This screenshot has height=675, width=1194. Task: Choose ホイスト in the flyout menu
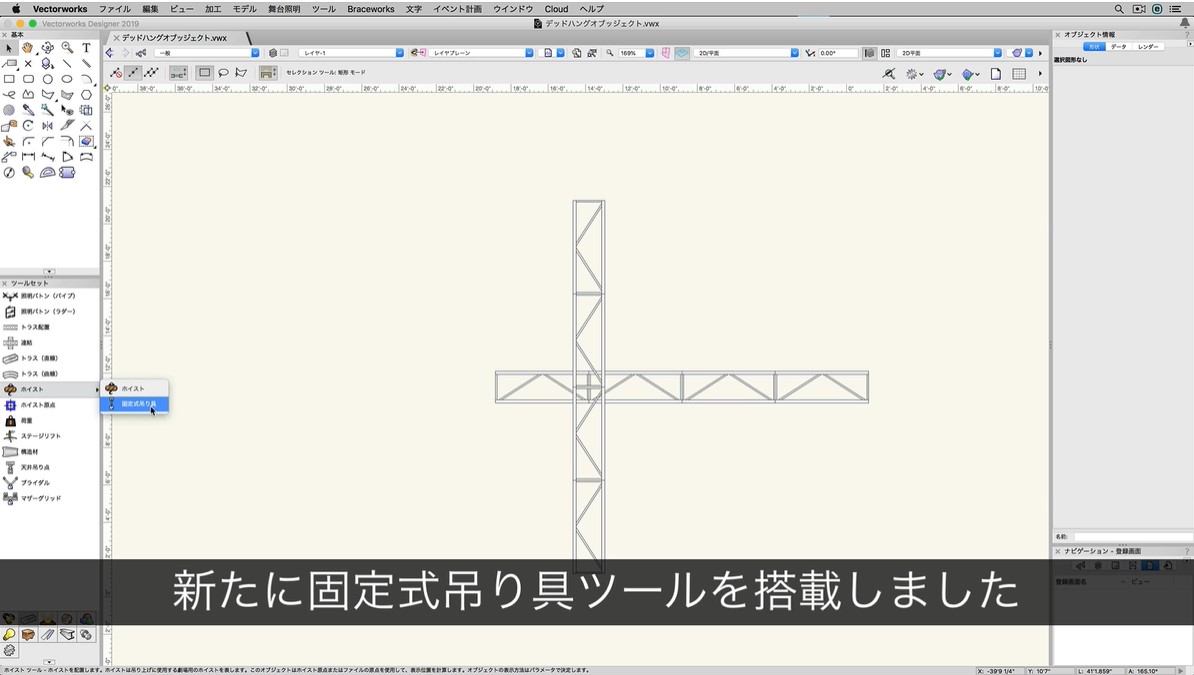[134, 389]
